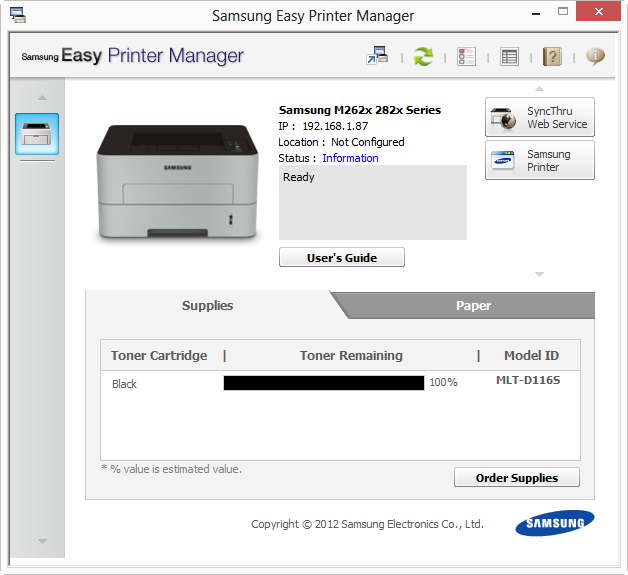
Task: Click the large printer image
Action: tap(177, 181)
